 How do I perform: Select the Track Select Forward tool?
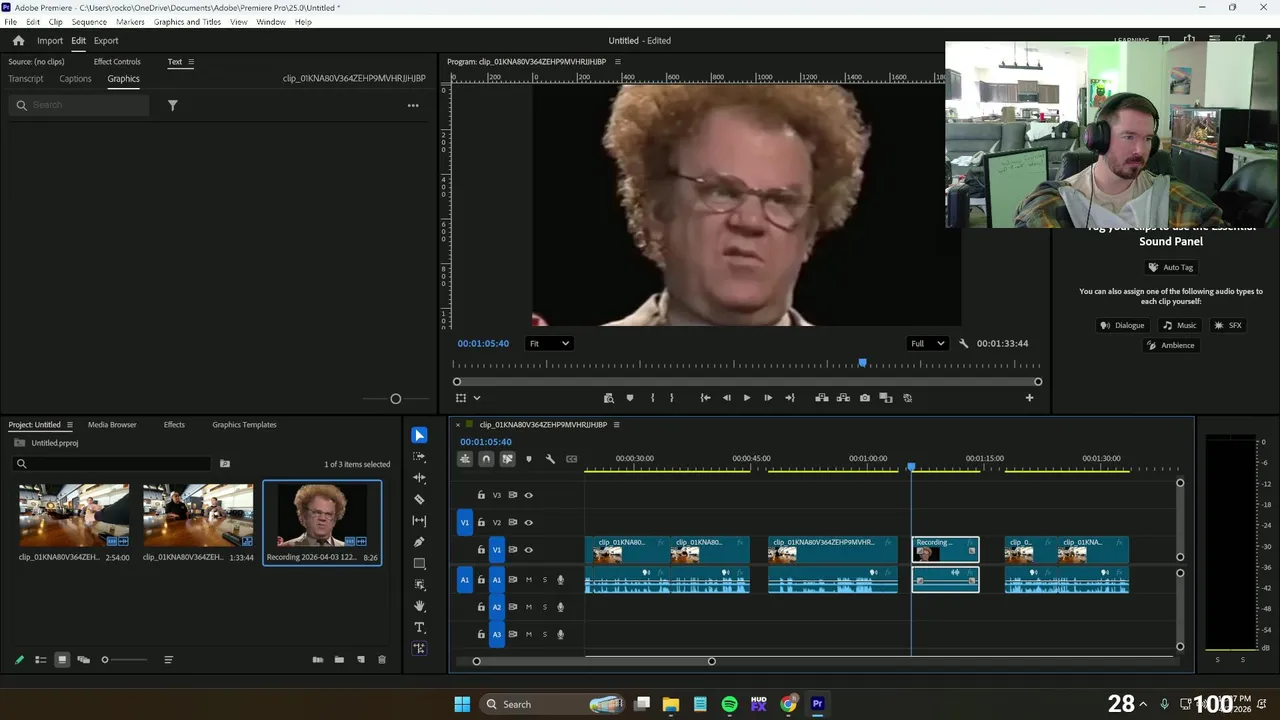(419, 456)
